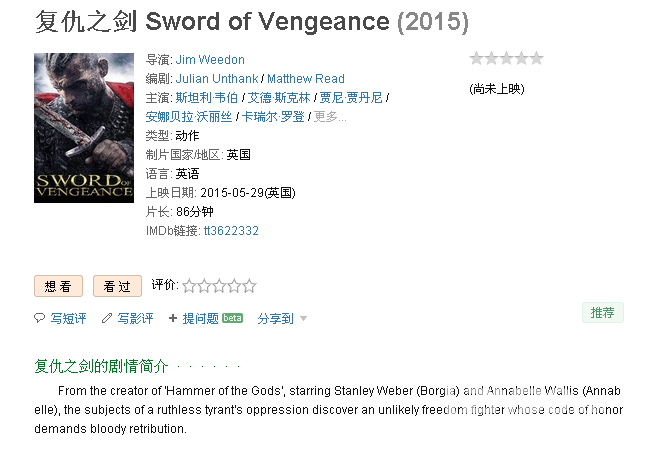654x454 pixels.
Task: Open director Jim Weedon's page
Action: pyautogui.click(x=210, y=60)
